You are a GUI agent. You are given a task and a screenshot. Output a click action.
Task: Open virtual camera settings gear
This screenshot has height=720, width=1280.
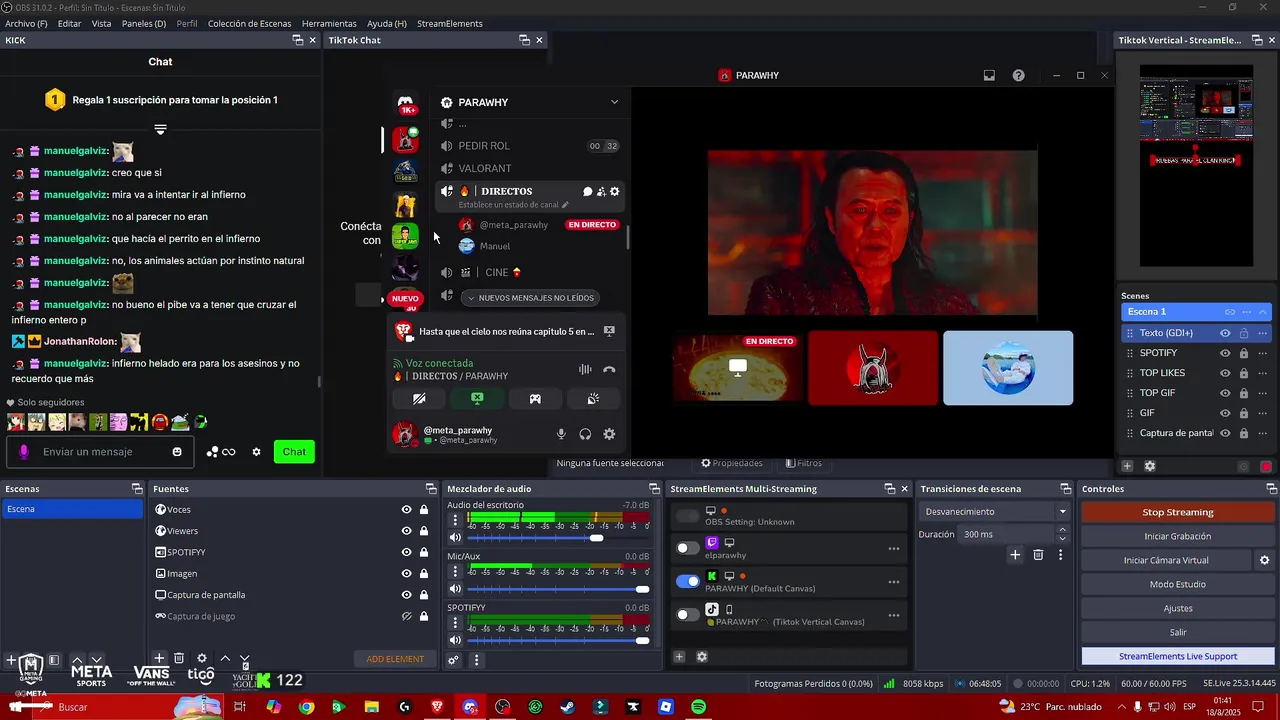tap(1264, 560)
